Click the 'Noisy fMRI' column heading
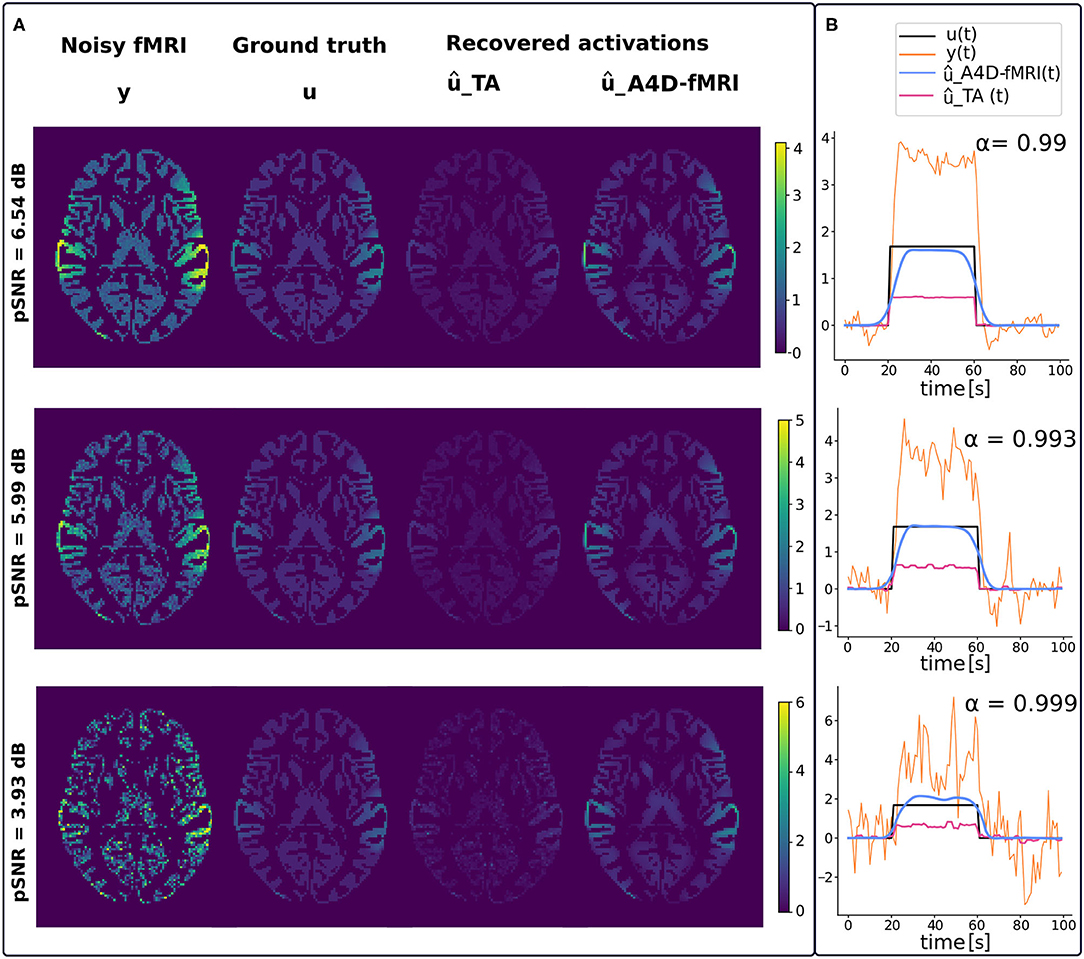This screenshot has height=959, width=1084. (124, 46)
